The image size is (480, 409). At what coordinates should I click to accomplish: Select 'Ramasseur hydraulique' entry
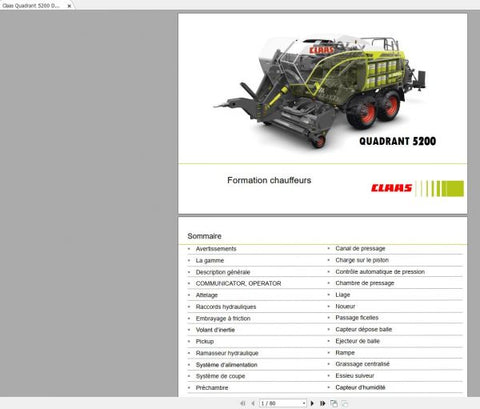coord(227,353)
